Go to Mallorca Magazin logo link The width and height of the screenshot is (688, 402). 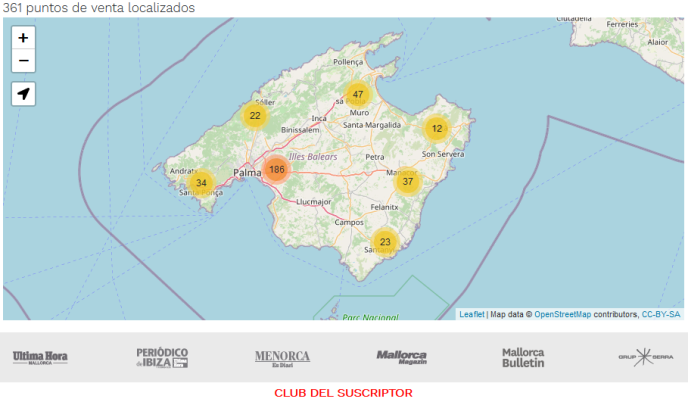pyautogui.click(x=402, y=357)
